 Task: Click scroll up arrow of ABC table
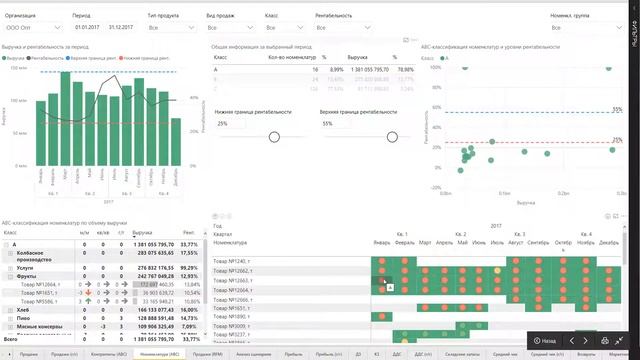(x=205, y=233)
